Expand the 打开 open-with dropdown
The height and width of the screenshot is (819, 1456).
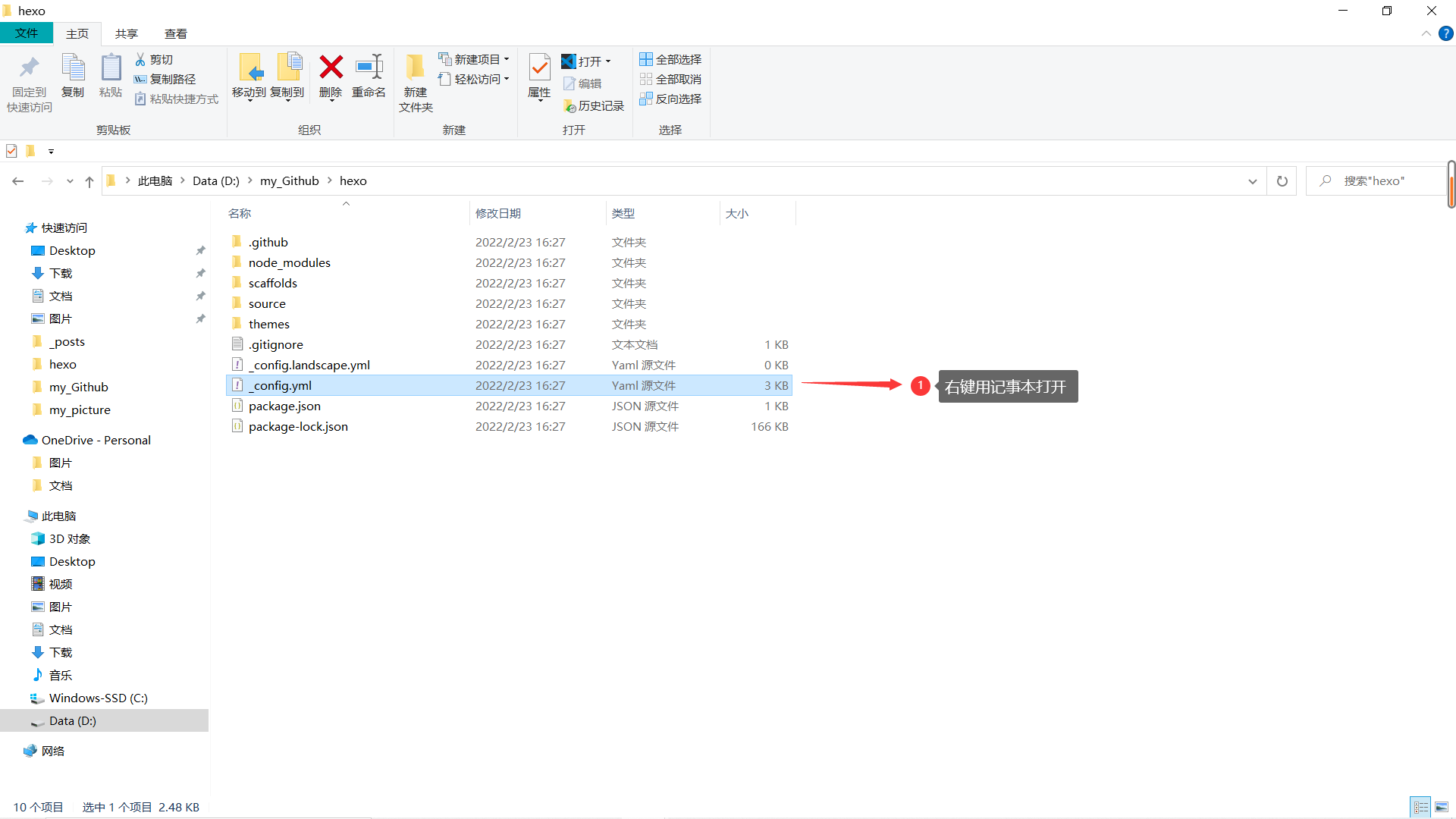pos(608,61)
